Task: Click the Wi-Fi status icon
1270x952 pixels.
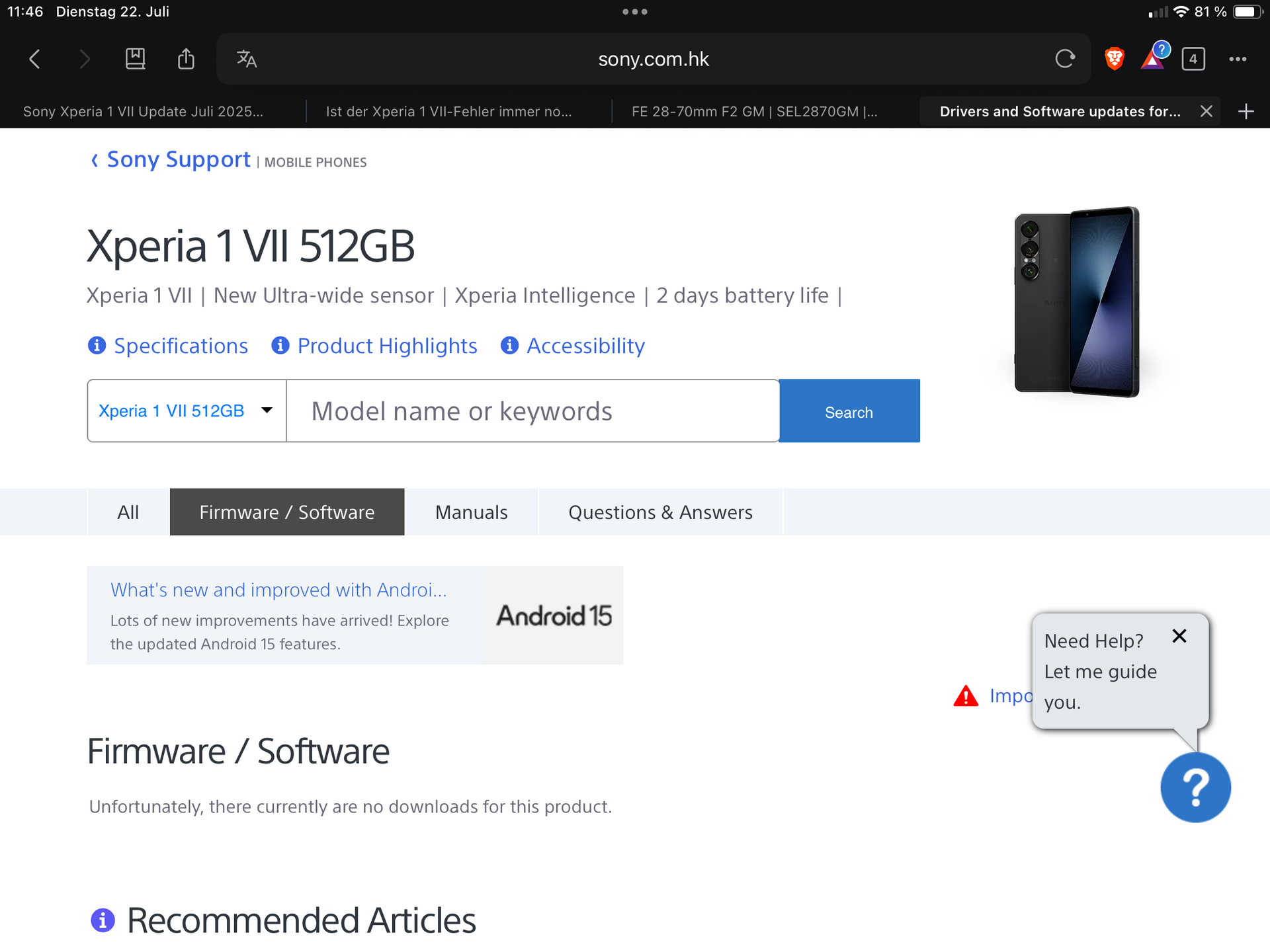Action: [x=1181, y=12]
